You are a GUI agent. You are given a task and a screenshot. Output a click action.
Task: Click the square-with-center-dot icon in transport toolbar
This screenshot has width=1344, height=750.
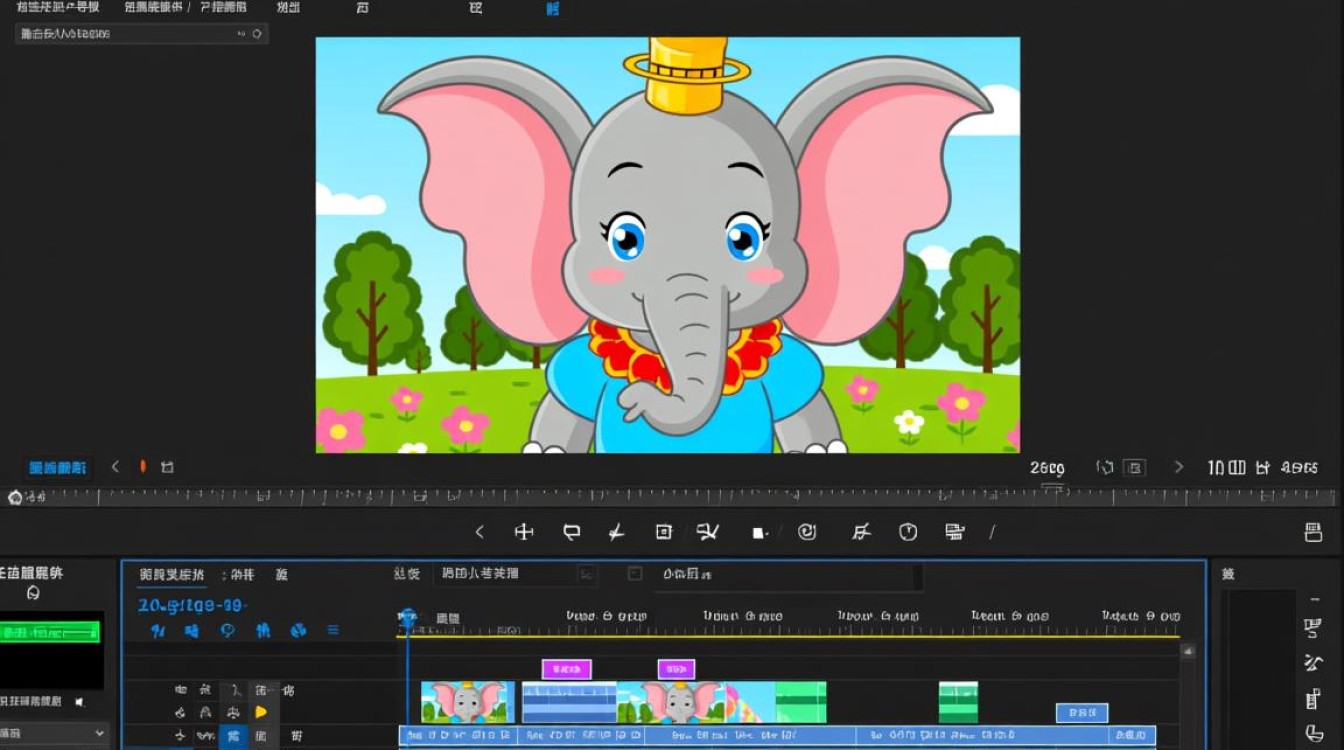[663, 532]
